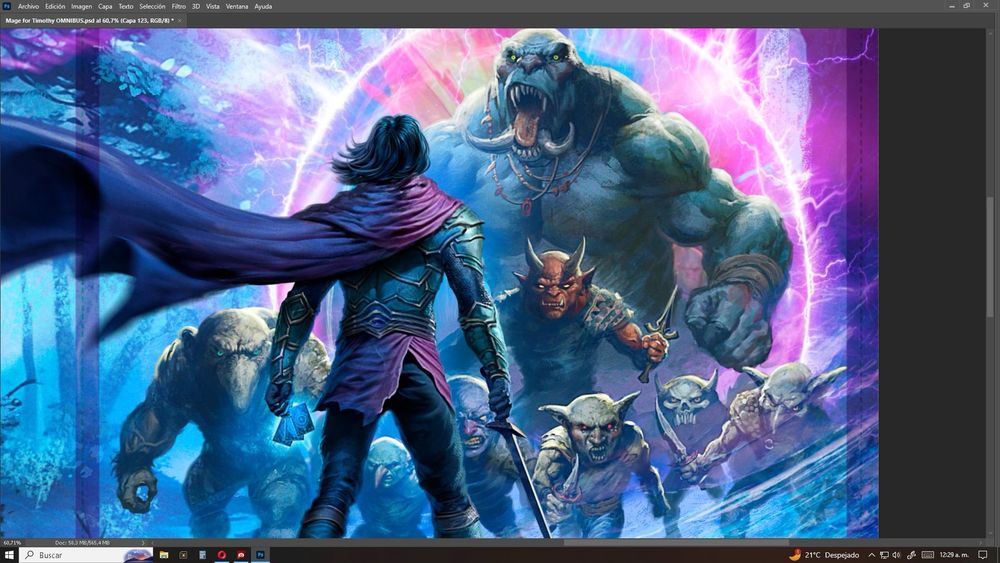The width and height of the screenshot is (1000, 563).
Task: Open the dark square app icon in the taskbar
Action: [x=183, y=555]
